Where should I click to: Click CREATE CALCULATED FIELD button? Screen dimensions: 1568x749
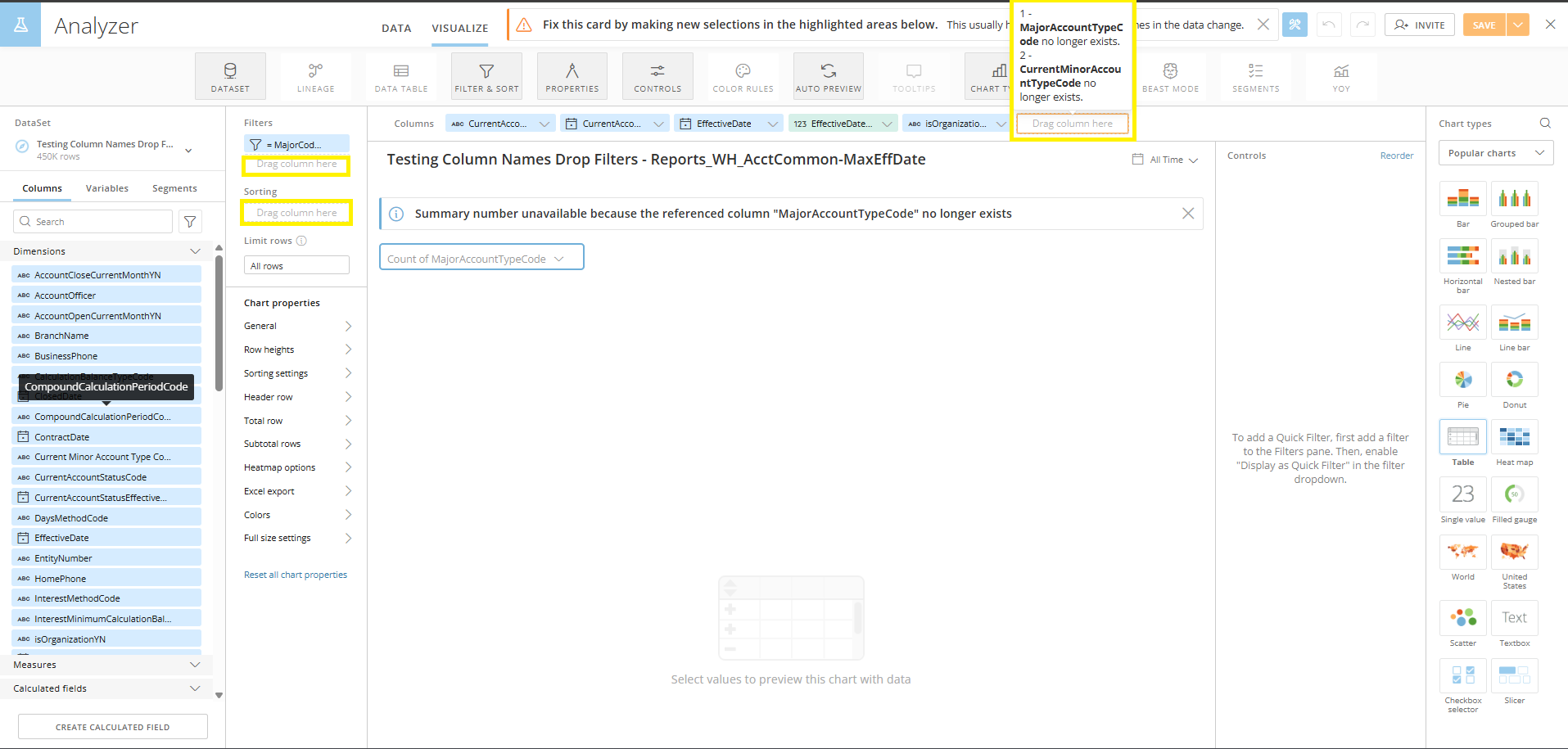(113, 727)
